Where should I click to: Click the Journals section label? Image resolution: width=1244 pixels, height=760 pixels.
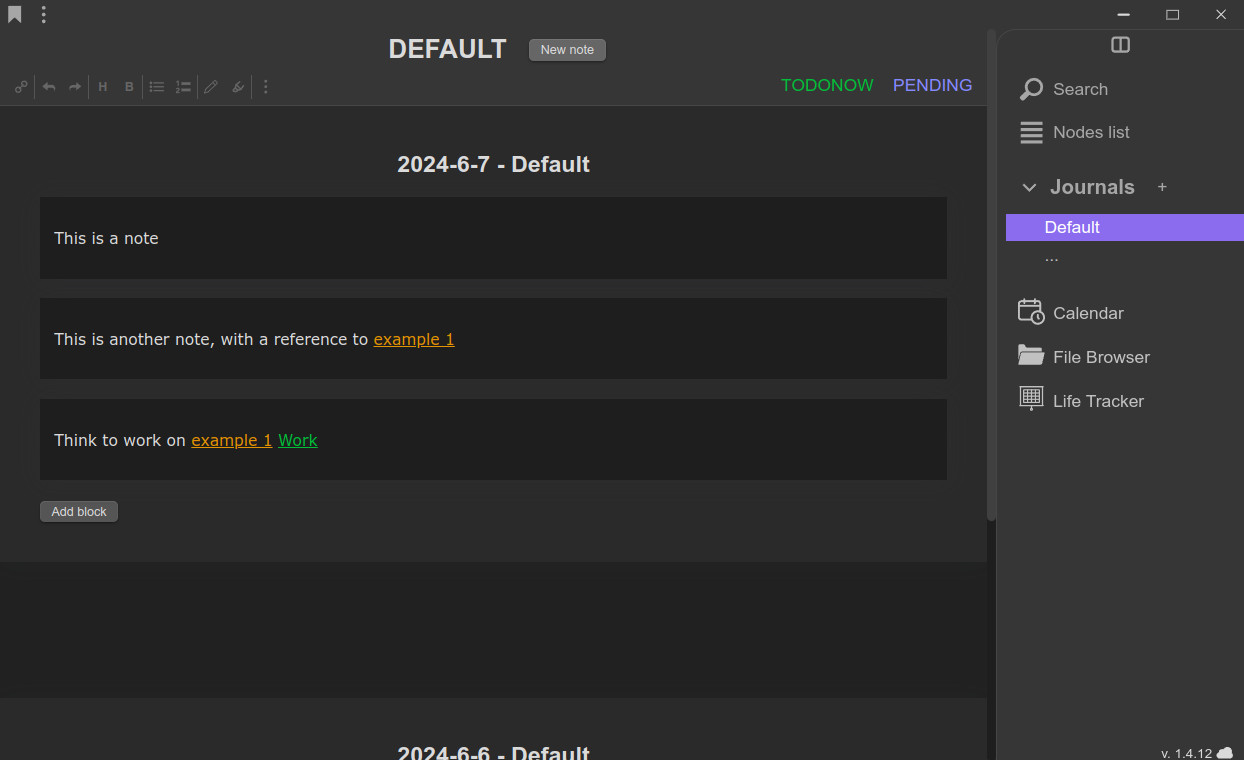tap(1092, 187)
